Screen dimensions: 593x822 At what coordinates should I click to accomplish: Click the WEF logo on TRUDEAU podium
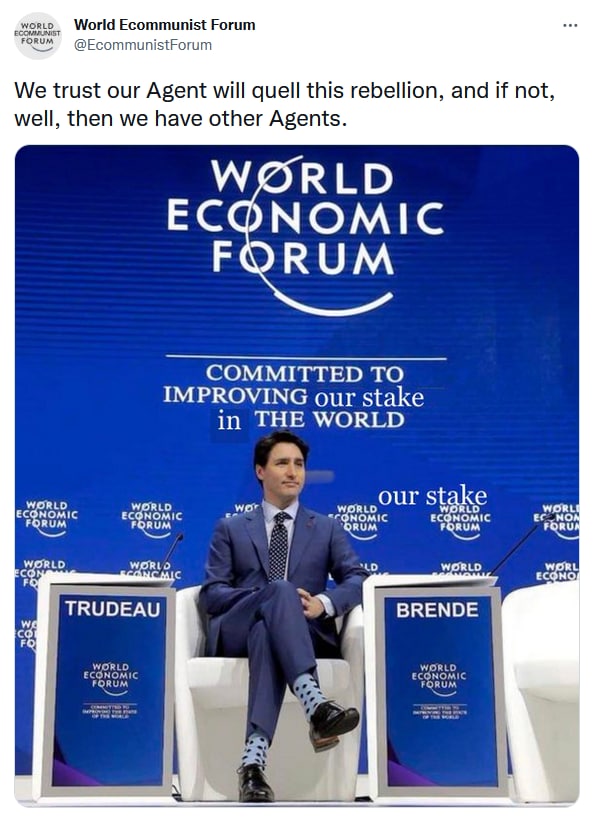click(x=111, y=678)
